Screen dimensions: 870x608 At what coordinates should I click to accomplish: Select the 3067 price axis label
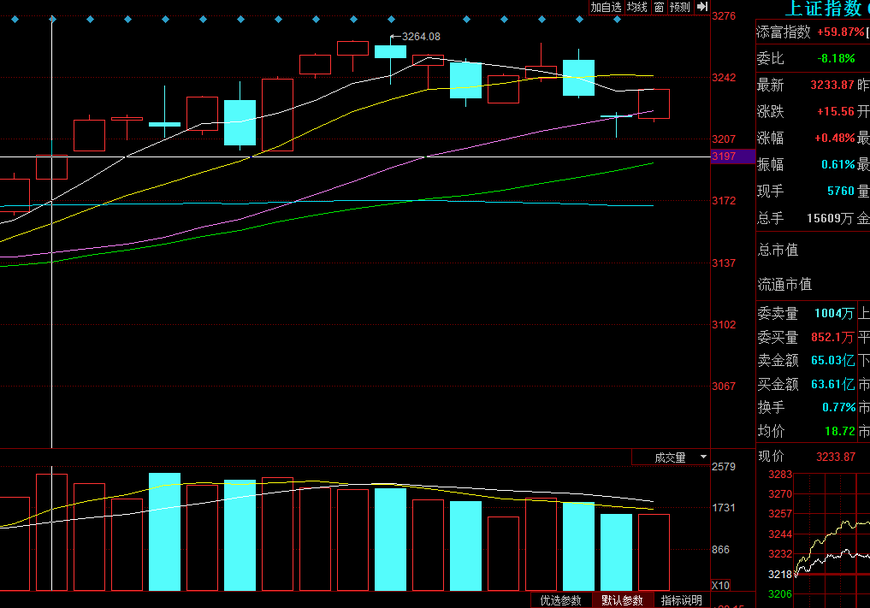pyautogui.click(x=724, y=386)
